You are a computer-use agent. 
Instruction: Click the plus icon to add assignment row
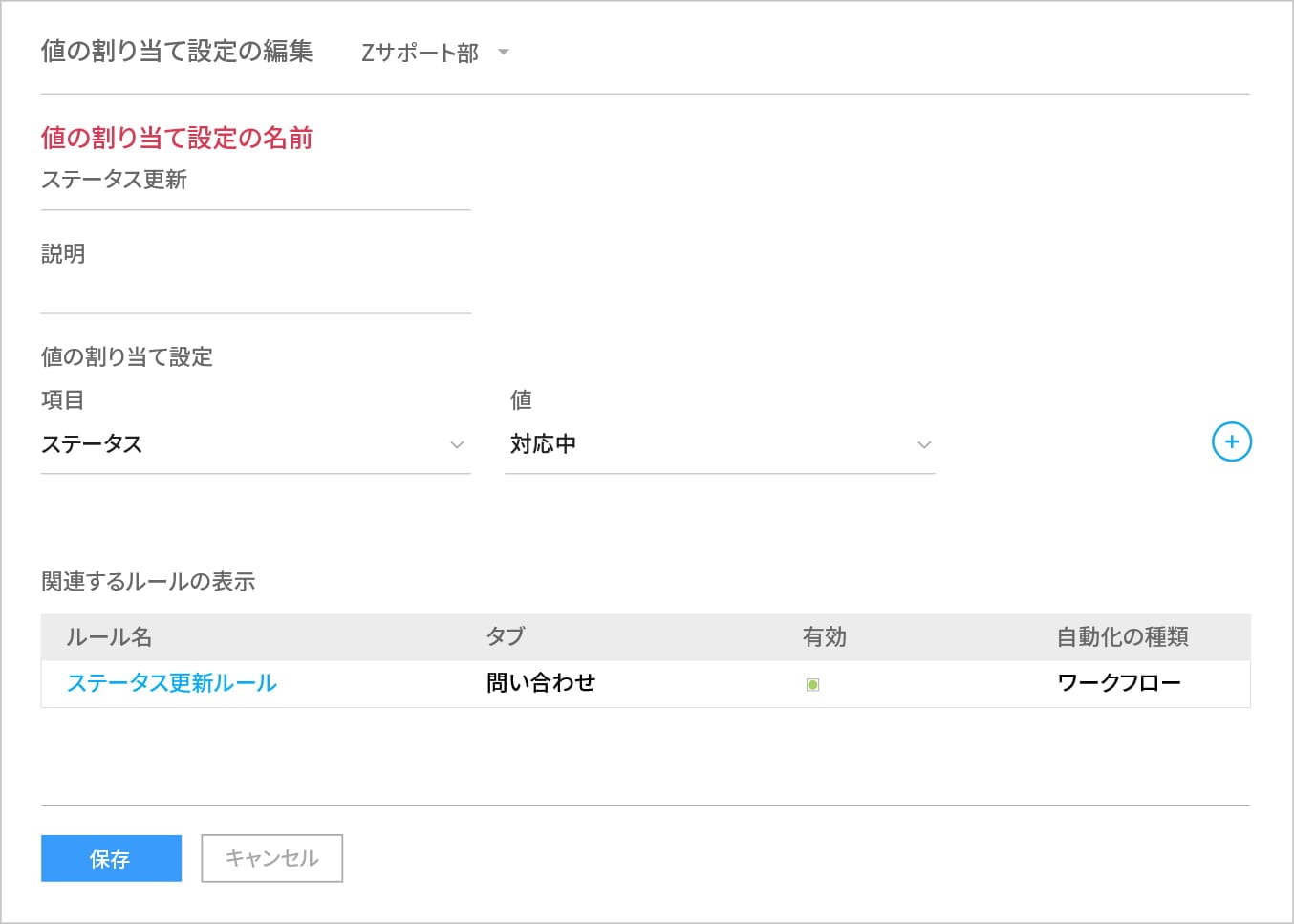click(1231, 442)
